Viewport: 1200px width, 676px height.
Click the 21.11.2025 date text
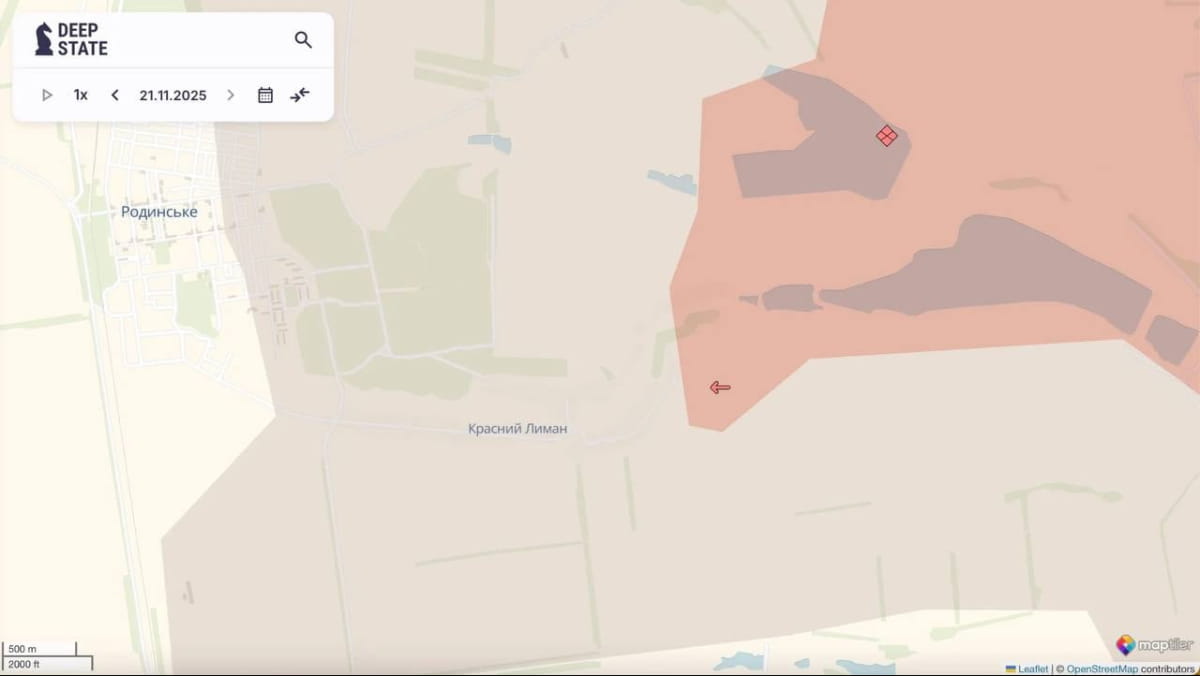pyautogui.click(x=173, y=95)
